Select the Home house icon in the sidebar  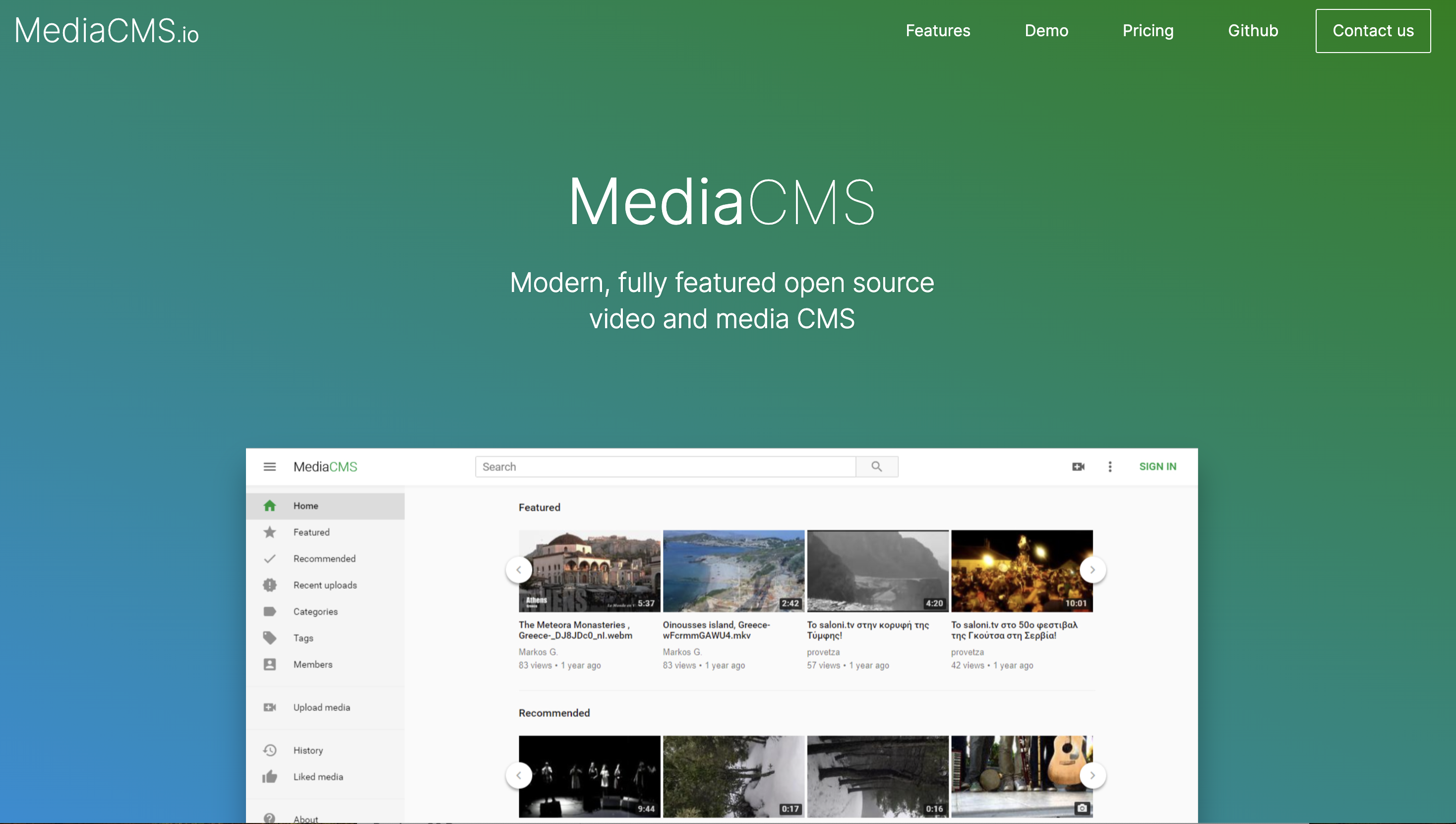270,505
